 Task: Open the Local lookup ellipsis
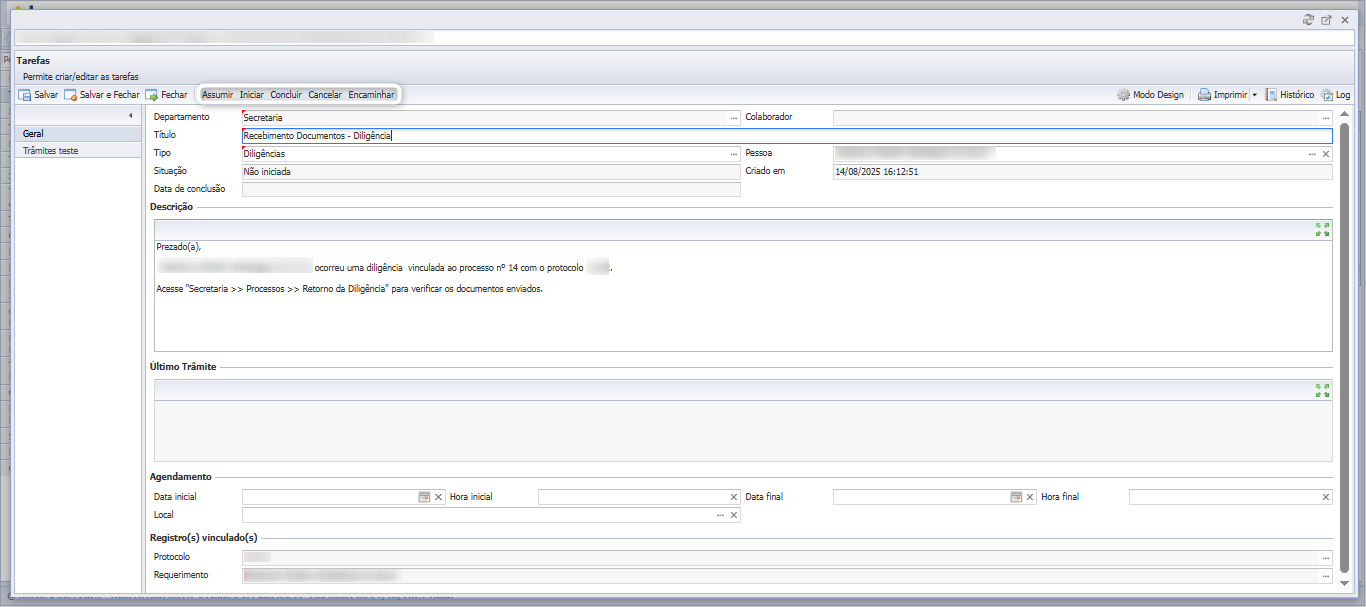[x=720, y=515]
